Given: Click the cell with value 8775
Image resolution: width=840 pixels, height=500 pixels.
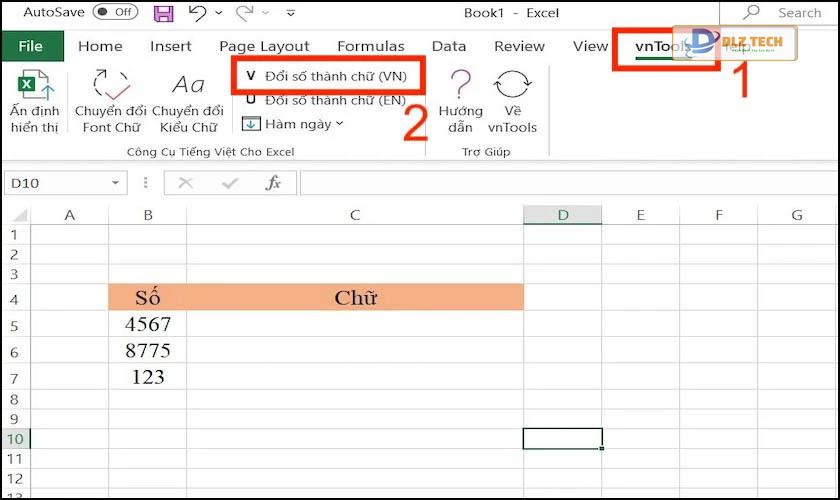Looking at the screenshot, I should (x=148, y=350).
